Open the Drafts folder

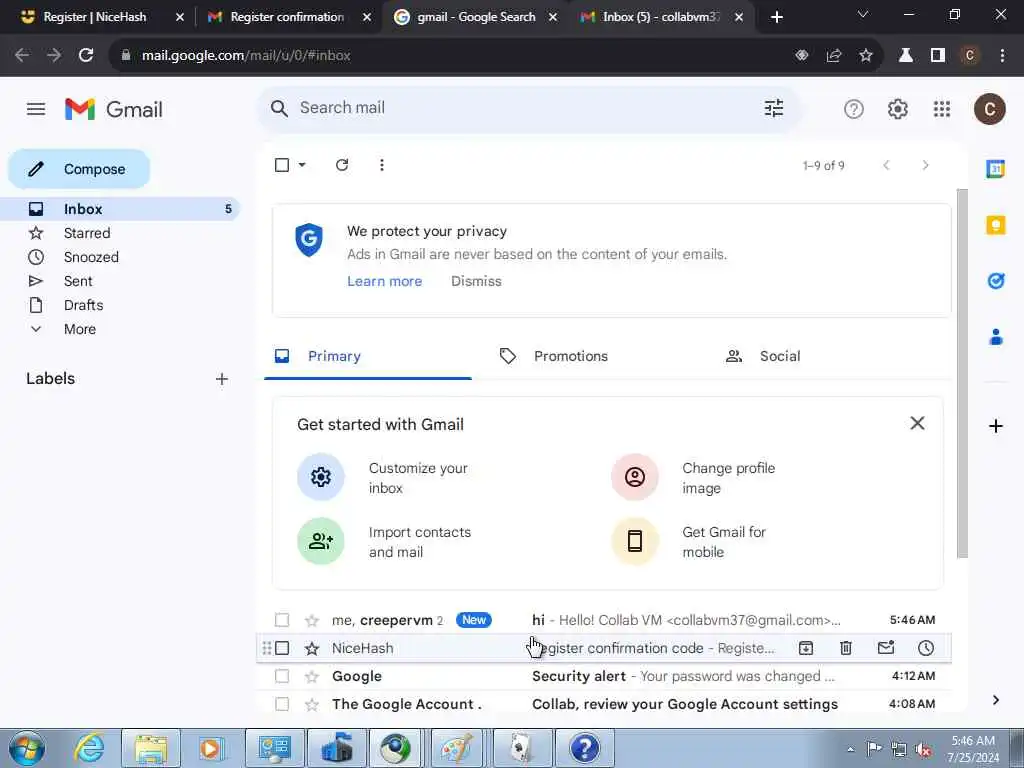point(84,305)
